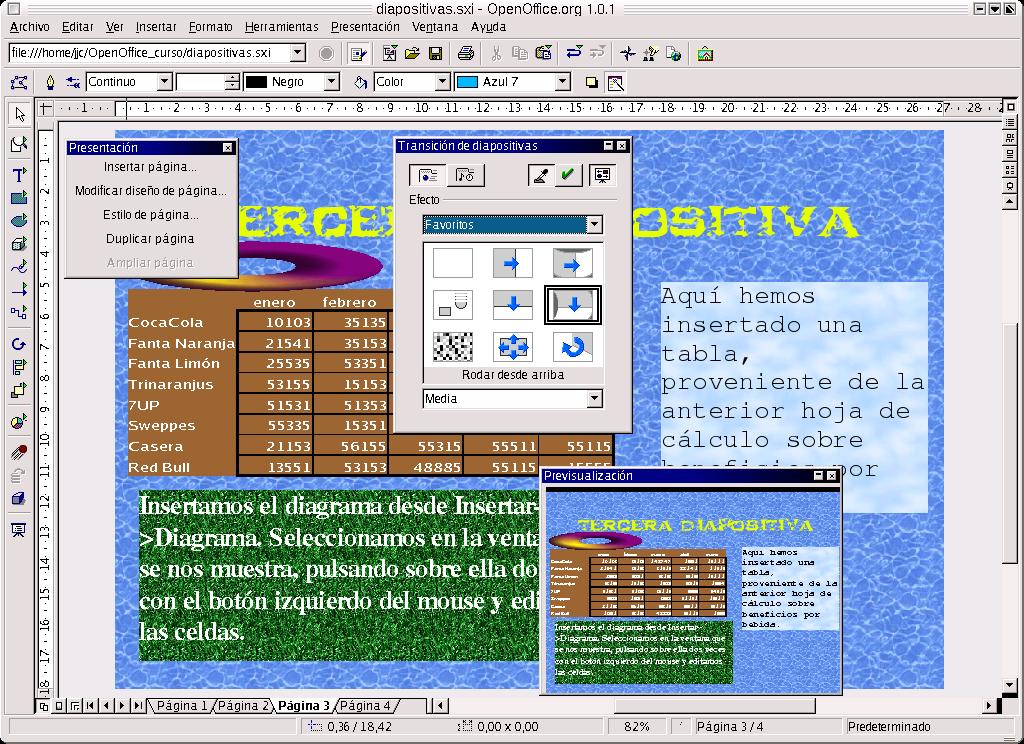Switch to the Página 4 tab

pos(365,706)
